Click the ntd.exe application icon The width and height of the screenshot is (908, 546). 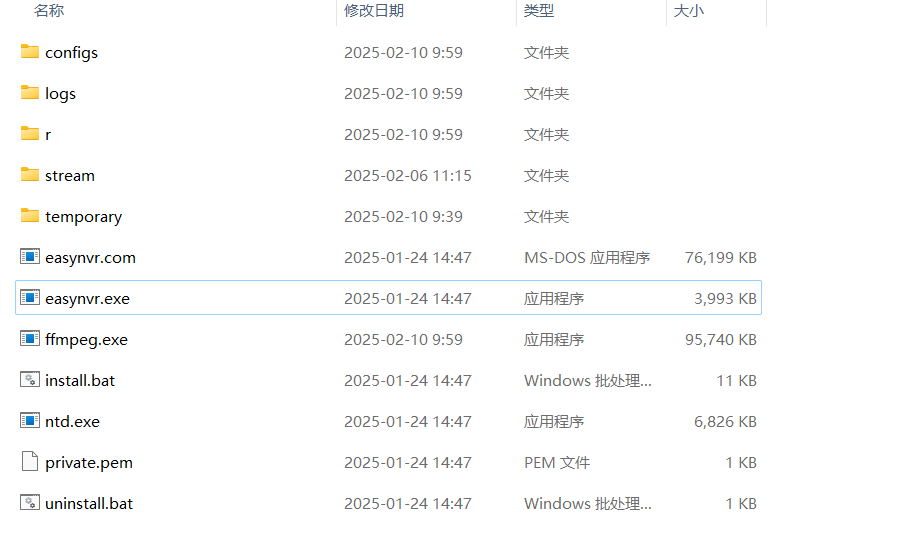click(x=30, y=421)
